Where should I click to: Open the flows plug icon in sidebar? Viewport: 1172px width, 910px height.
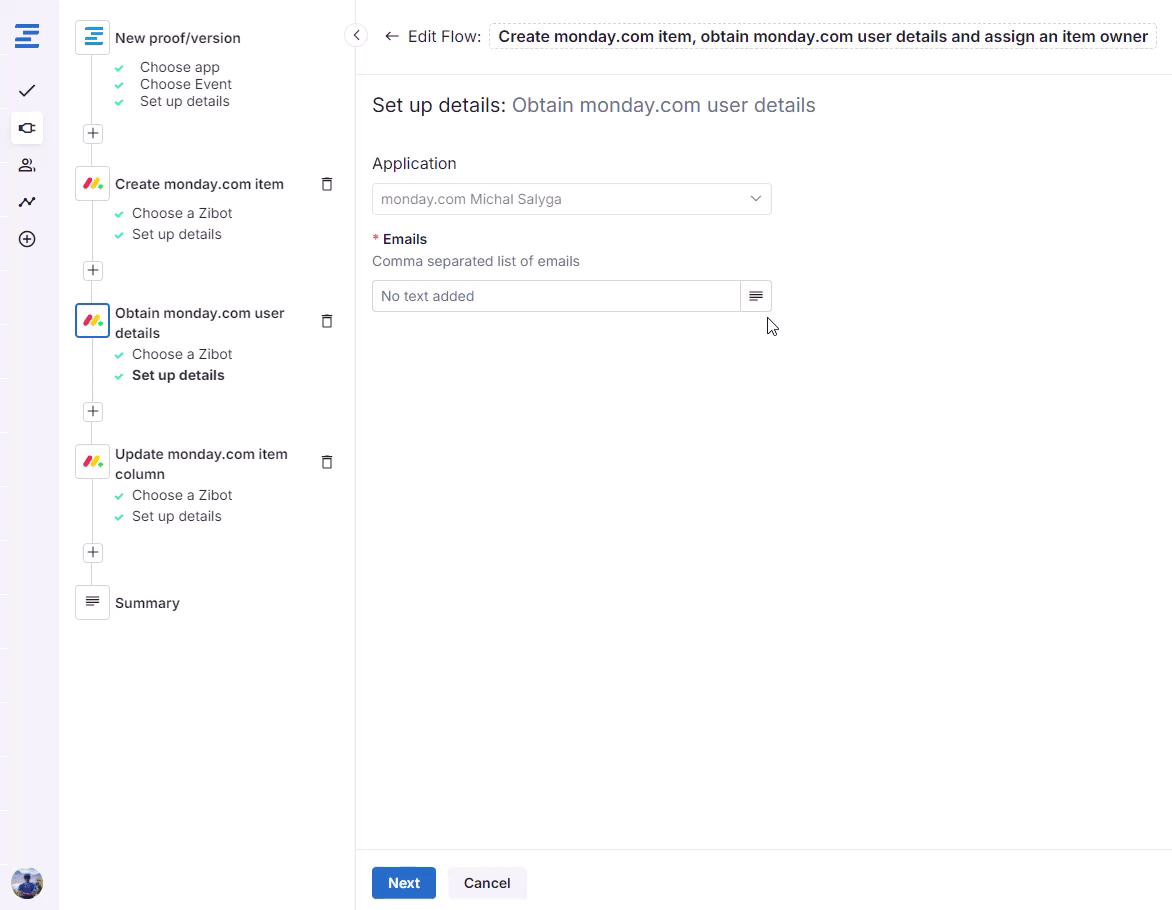click(x=27, y=128)
